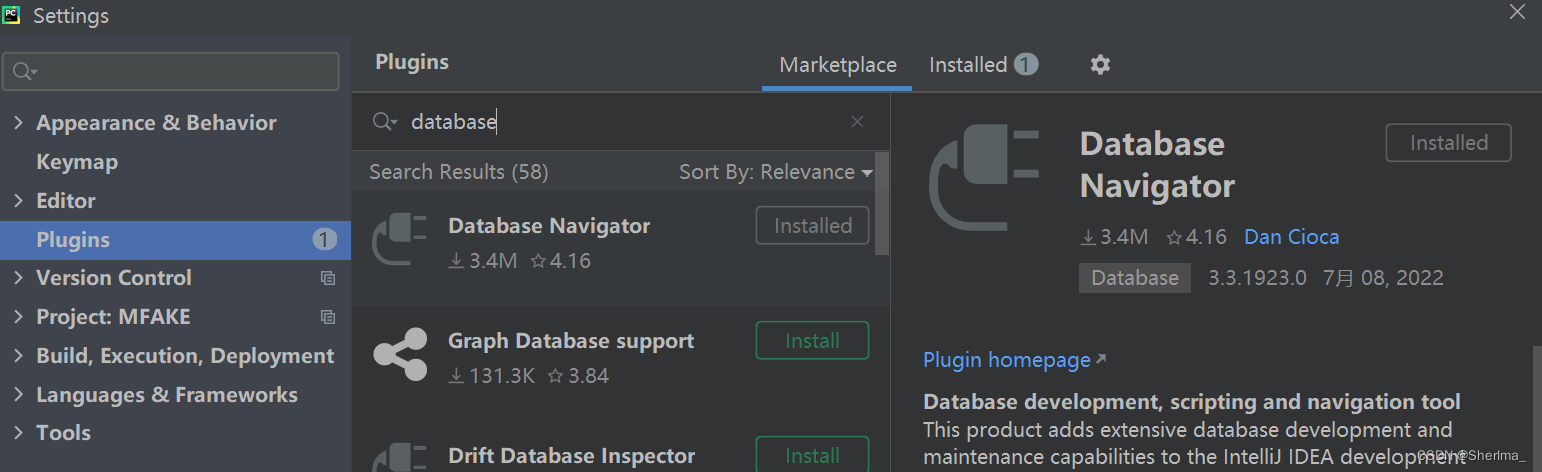
Task: Expand the Build, Execution, Deployment node
Action: tap(18, 356)
